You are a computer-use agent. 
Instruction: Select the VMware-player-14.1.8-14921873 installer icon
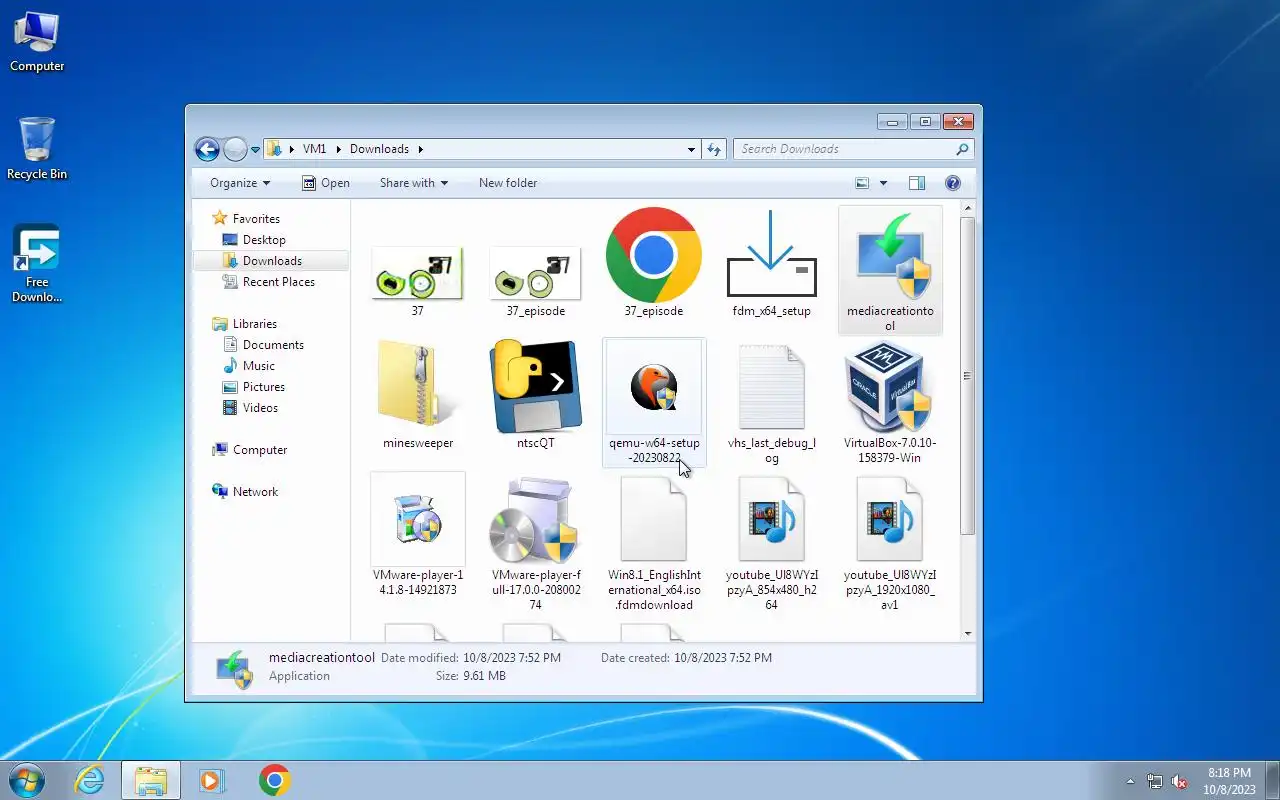[417, 519]
